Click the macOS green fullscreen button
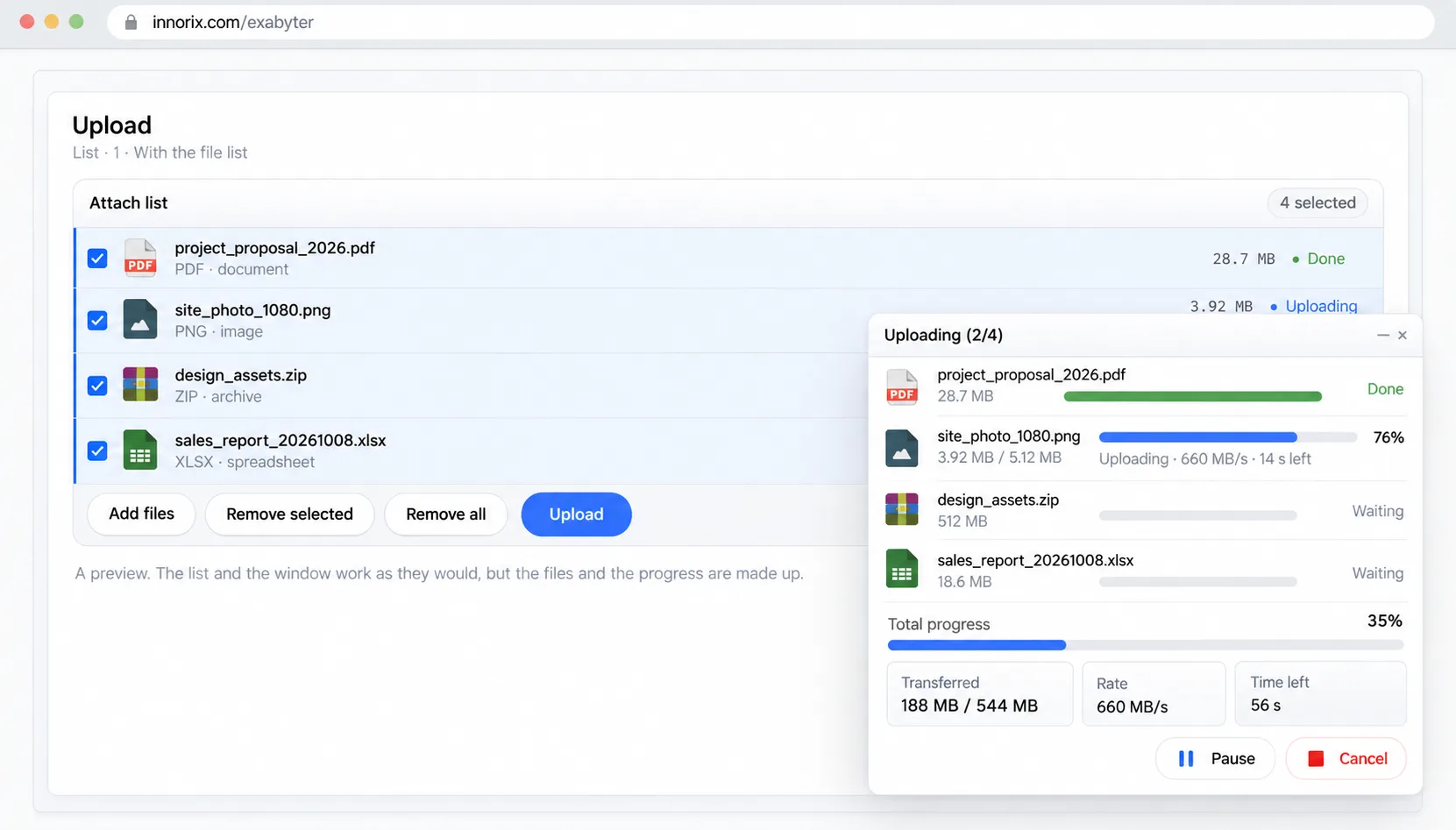The width and height of the screenshot is (1456, 830). (x=76, y=22)
